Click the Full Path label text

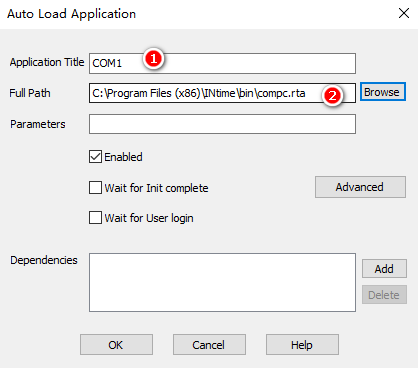tap(30, 93)
